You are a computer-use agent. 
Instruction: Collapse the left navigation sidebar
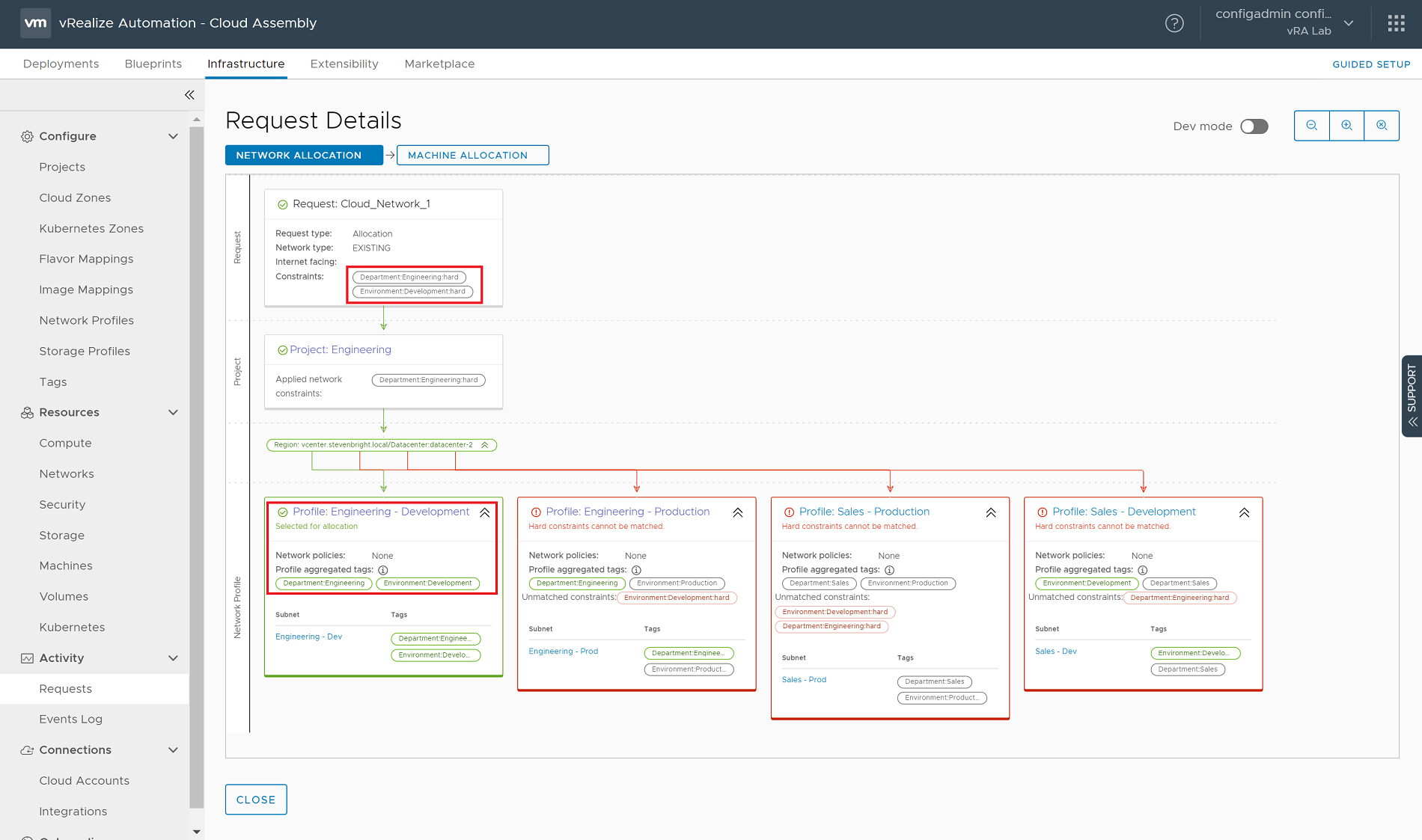(x=189, y=95)
